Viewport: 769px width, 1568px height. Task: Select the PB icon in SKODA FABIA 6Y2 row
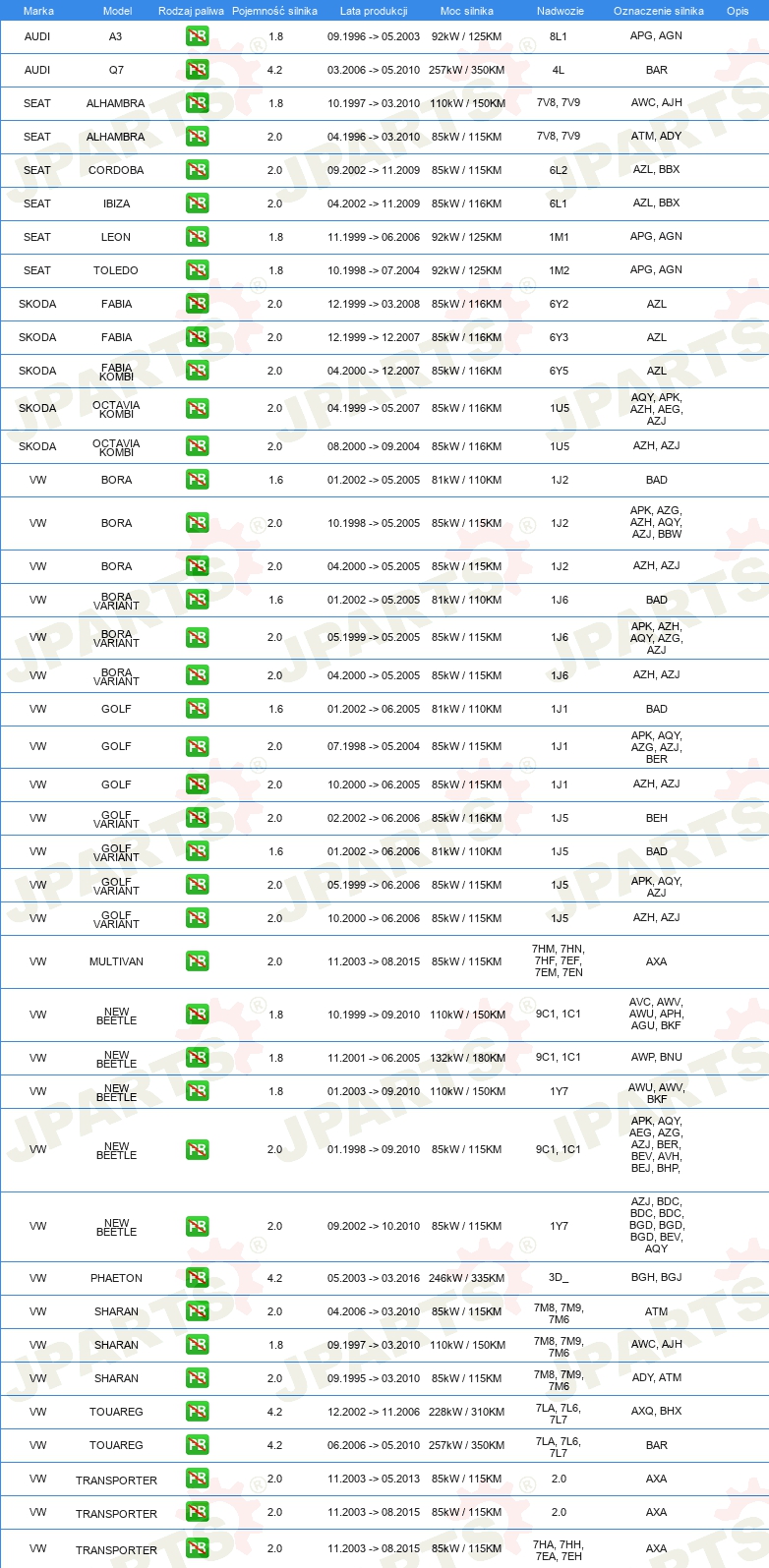click(x=197, y=304)
